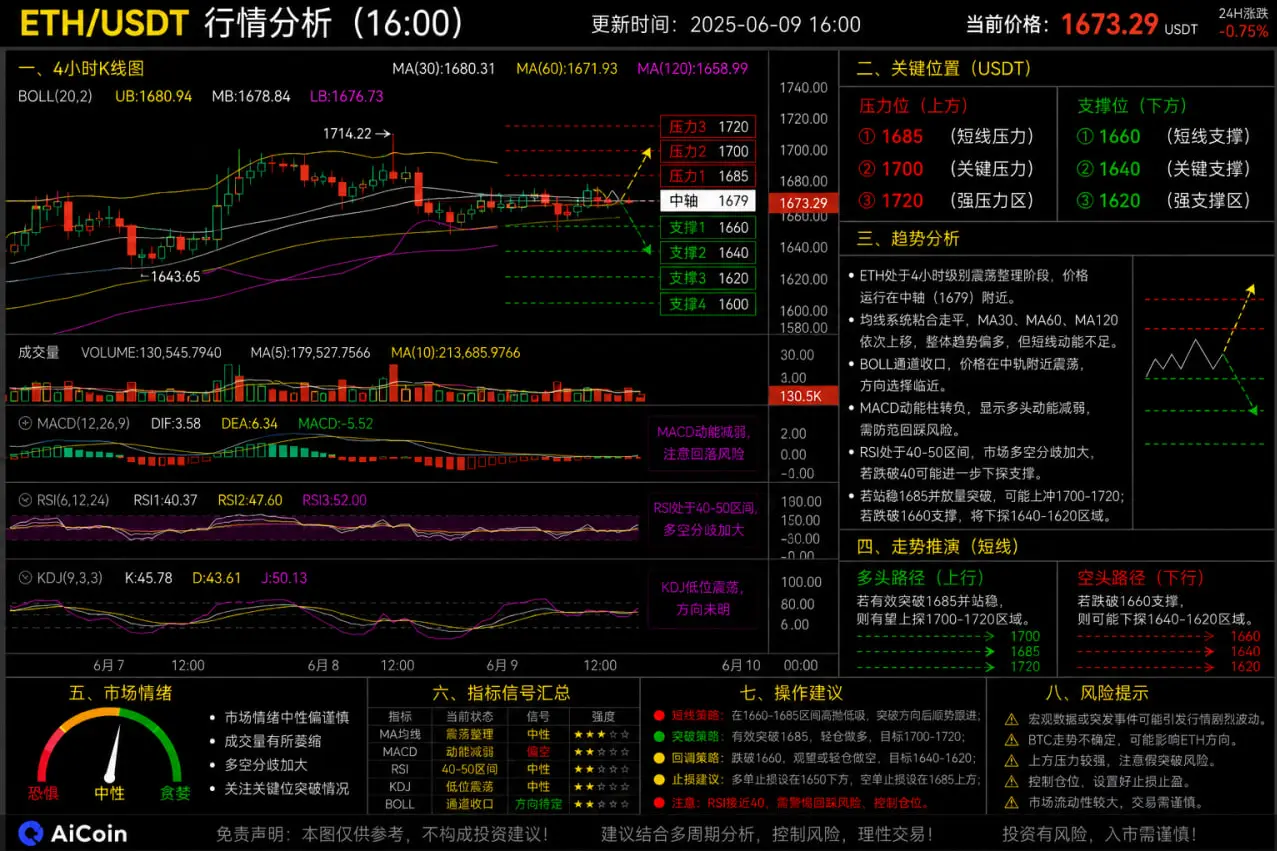Select the 压力2 1700 level label
This screenshot has height=851, width=1277.
[708, 151]
